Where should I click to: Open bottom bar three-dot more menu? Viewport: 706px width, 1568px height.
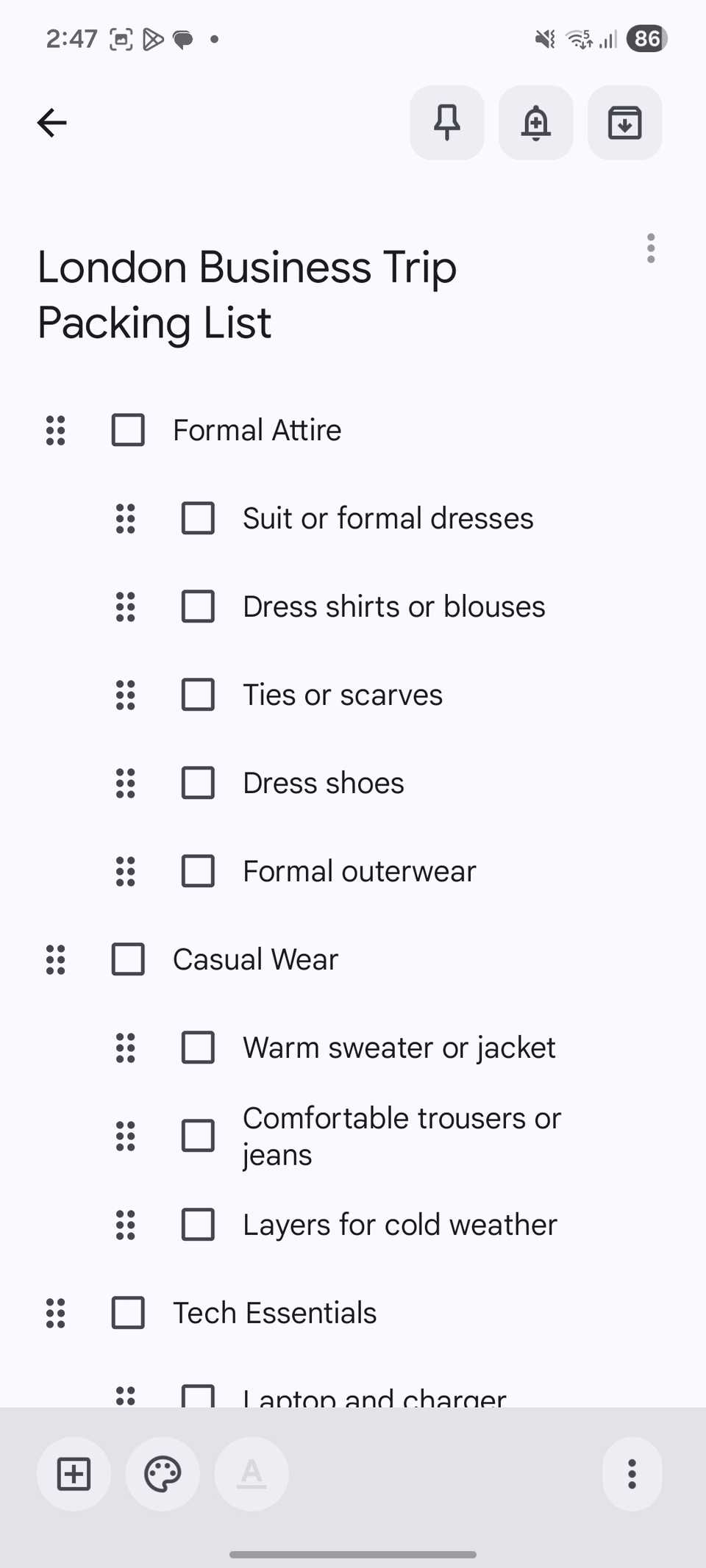pyautogui.click(x=632, y=1474)
